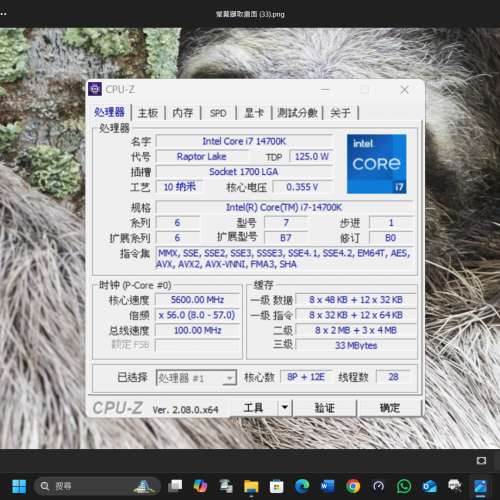
Task: Click the multiplier x 56.0 (8.0 - 57.0)
Action: click(197, 315)
